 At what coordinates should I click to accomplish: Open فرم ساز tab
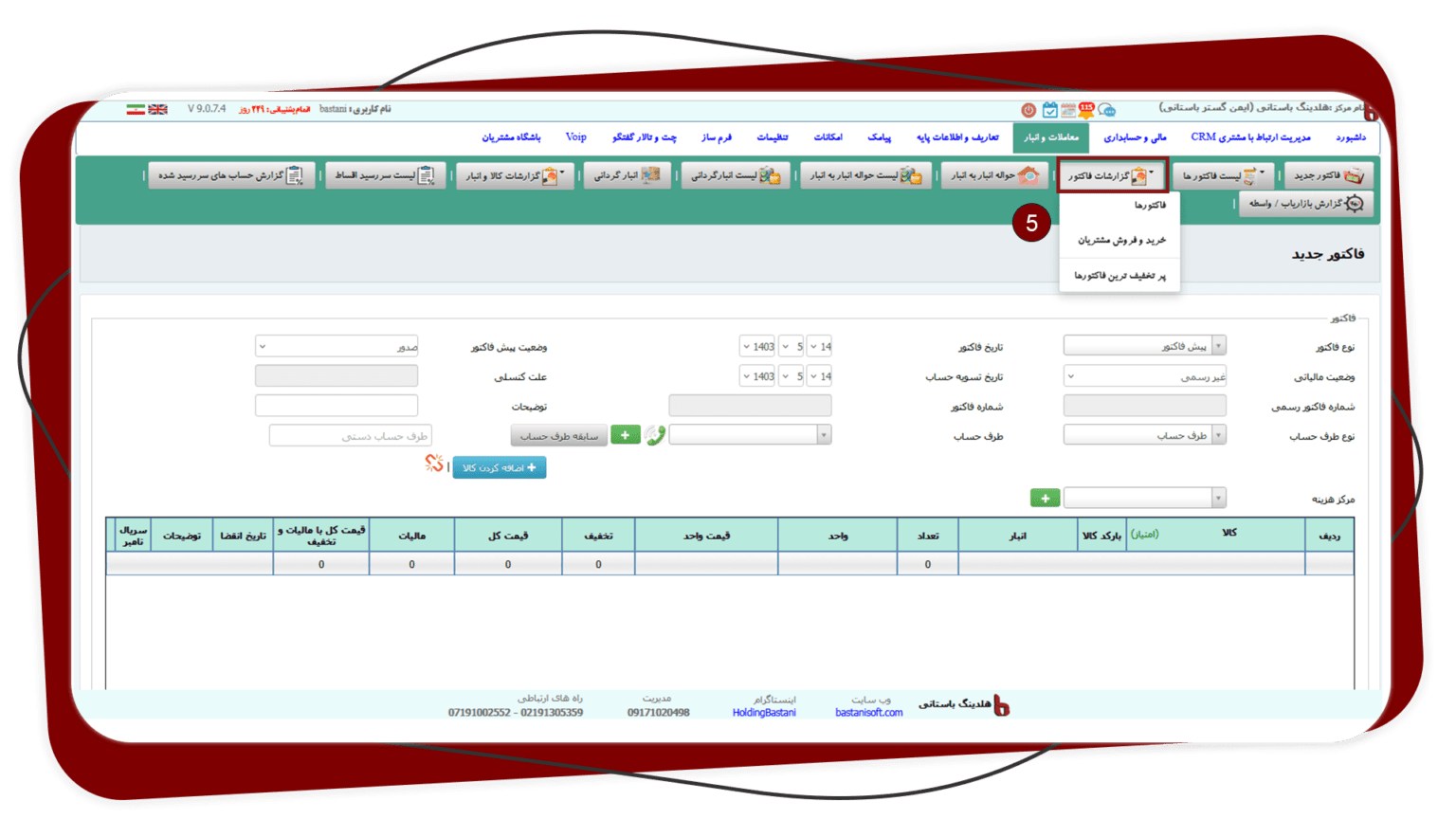(x=716, y=137)
